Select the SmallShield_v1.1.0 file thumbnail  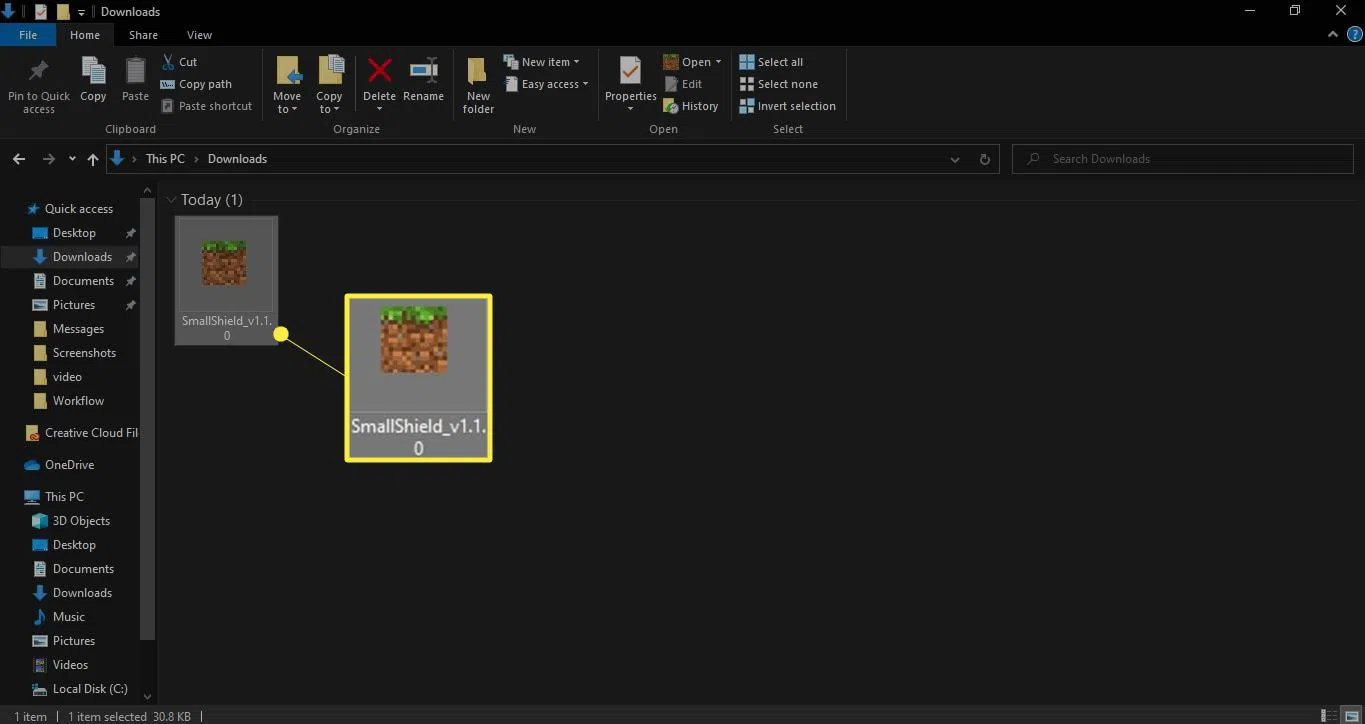[x=226, y=265]
